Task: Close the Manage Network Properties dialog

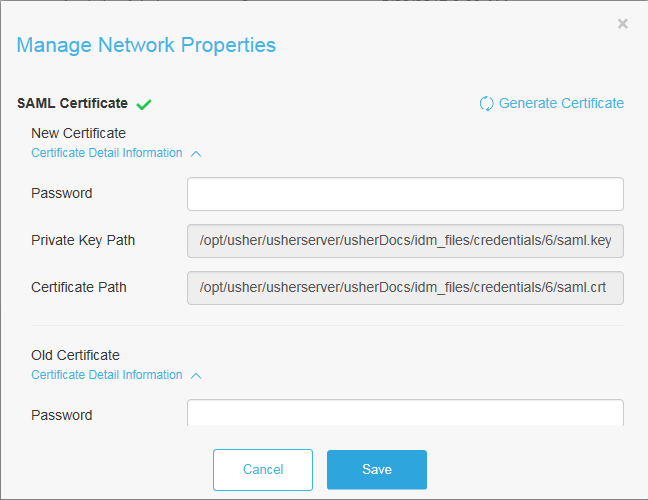Action: click(x=622, y=24)
